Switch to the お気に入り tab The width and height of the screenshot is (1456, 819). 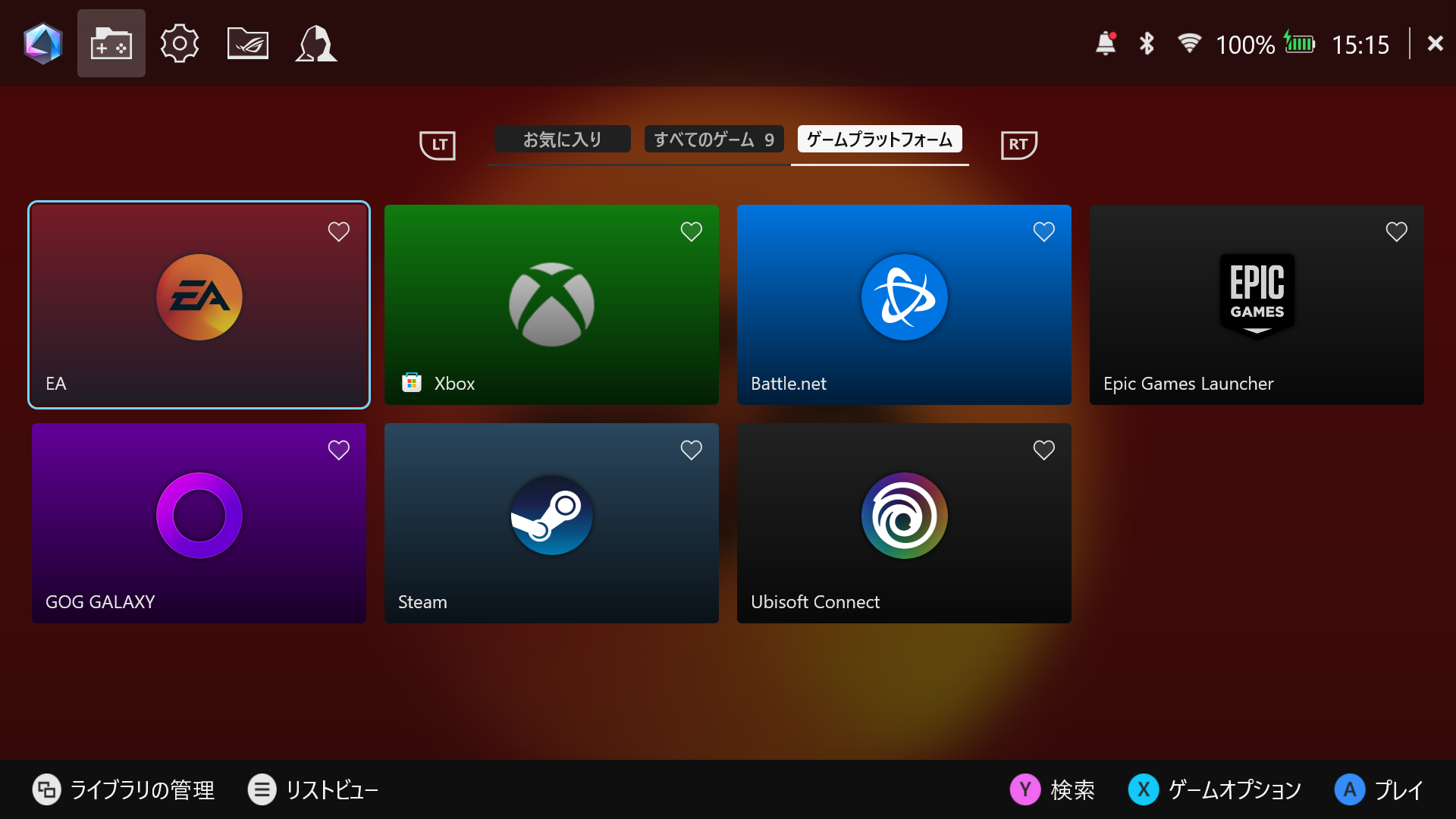click(x=562, y=139)
